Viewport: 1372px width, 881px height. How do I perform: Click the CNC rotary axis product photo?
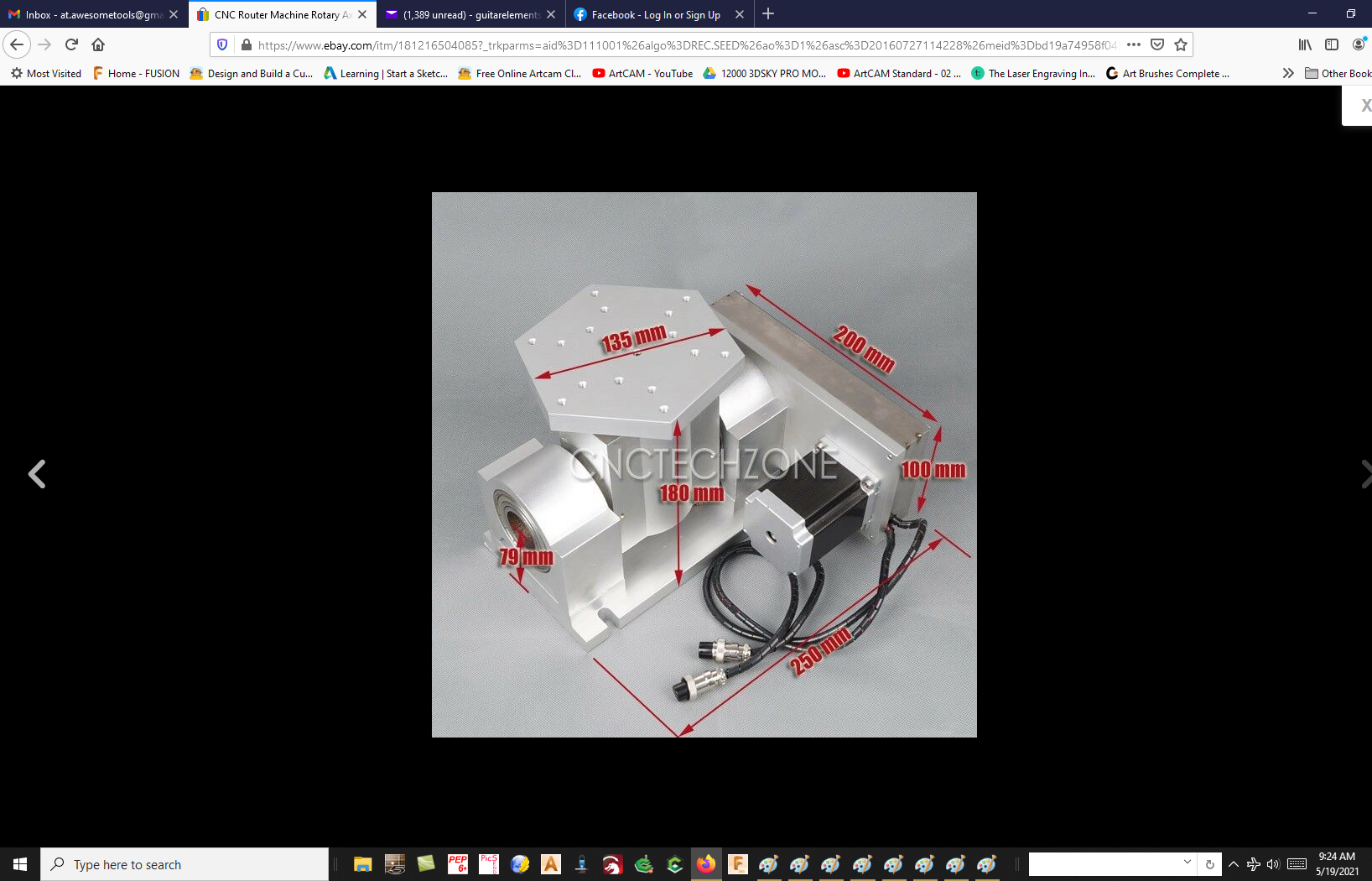(704, 465)
